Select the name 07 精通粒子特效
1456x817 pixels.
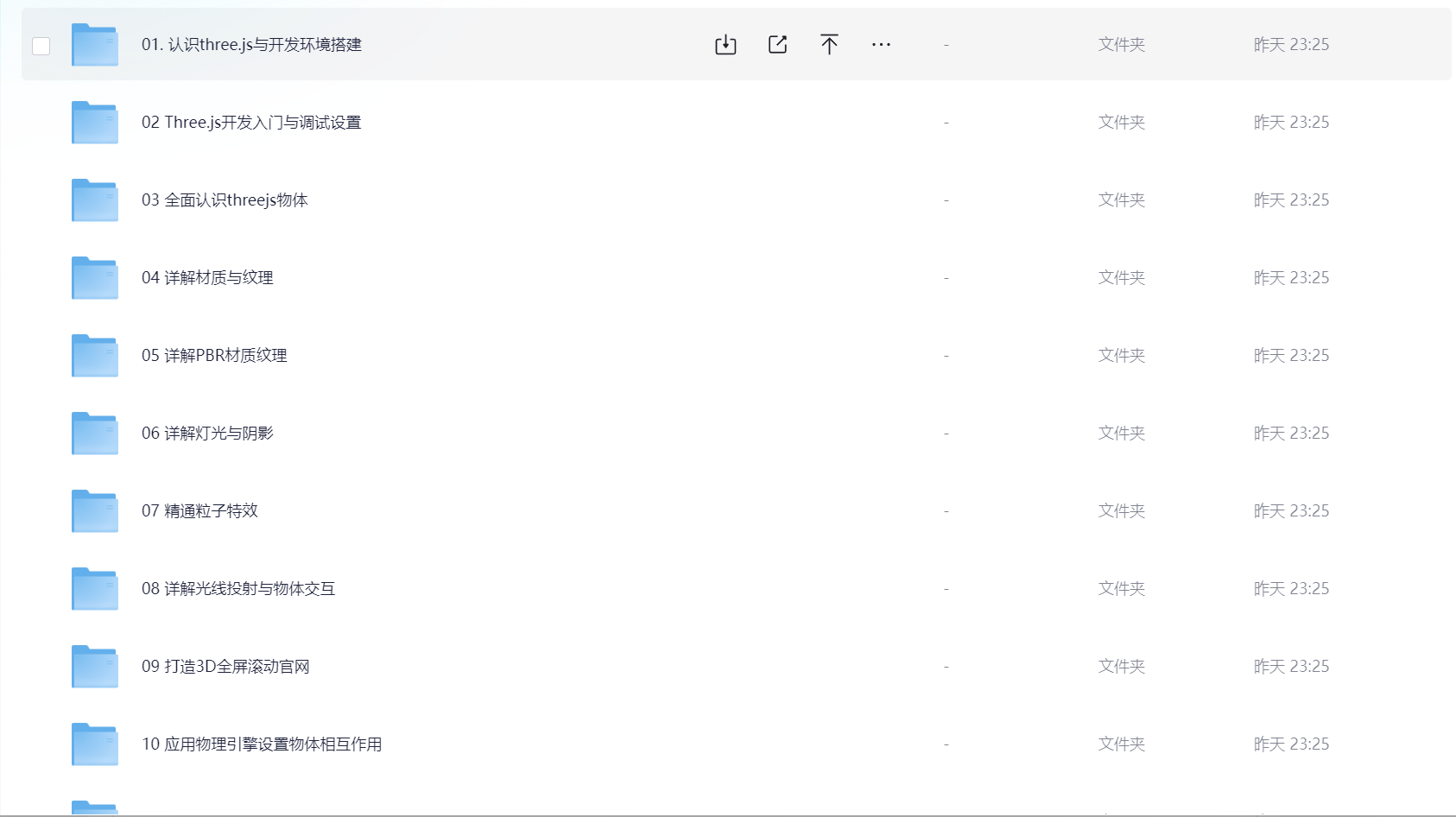199,511
